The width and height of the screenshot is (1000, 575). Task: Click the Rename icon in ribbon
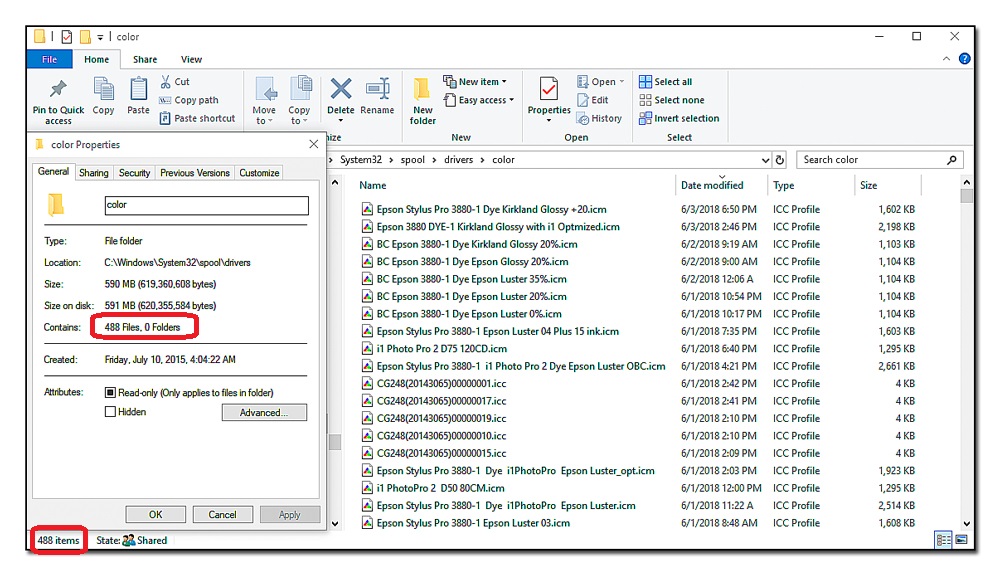(x=377, y=89)
